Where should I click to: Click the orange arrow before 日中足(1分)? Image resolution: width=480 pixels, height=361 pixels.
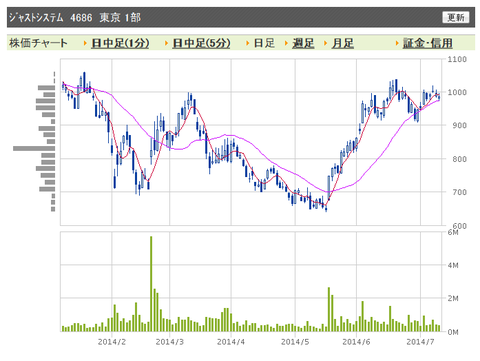click(85, 43)
